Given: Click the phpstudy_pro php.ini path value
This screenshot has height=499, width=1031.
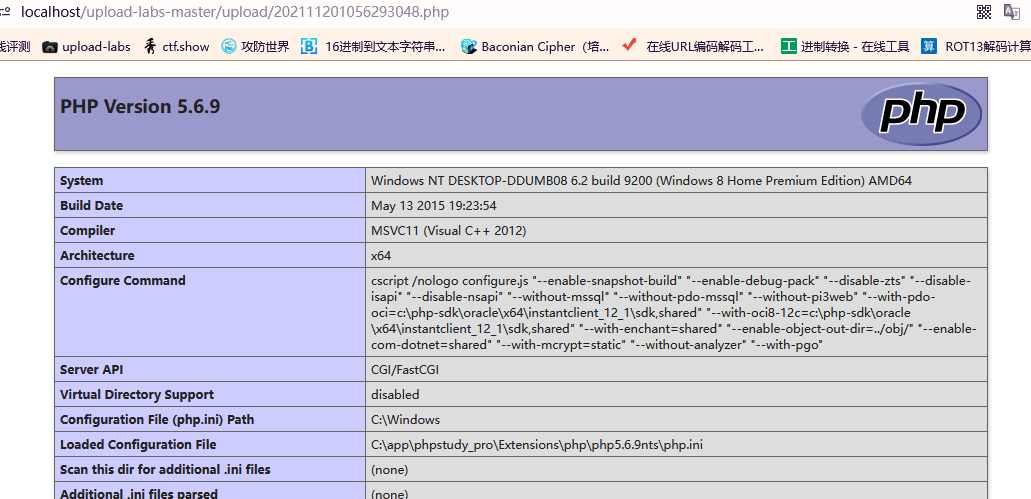Looking at the screenshot, I should coord(537,444).
